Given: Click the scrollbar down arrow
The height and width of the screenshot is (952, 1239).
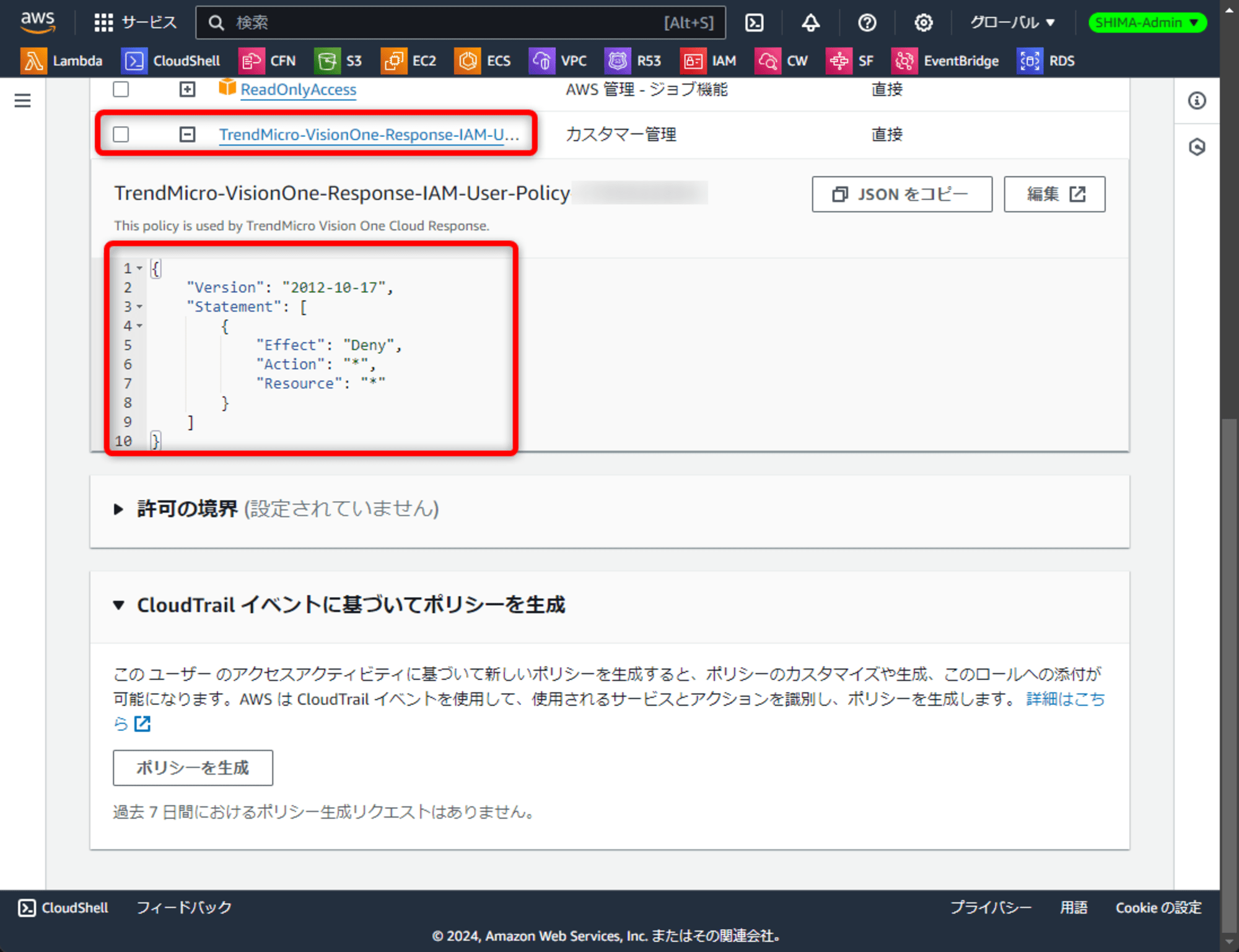Looking at the screenshot, I should (x=1229, y=942).
